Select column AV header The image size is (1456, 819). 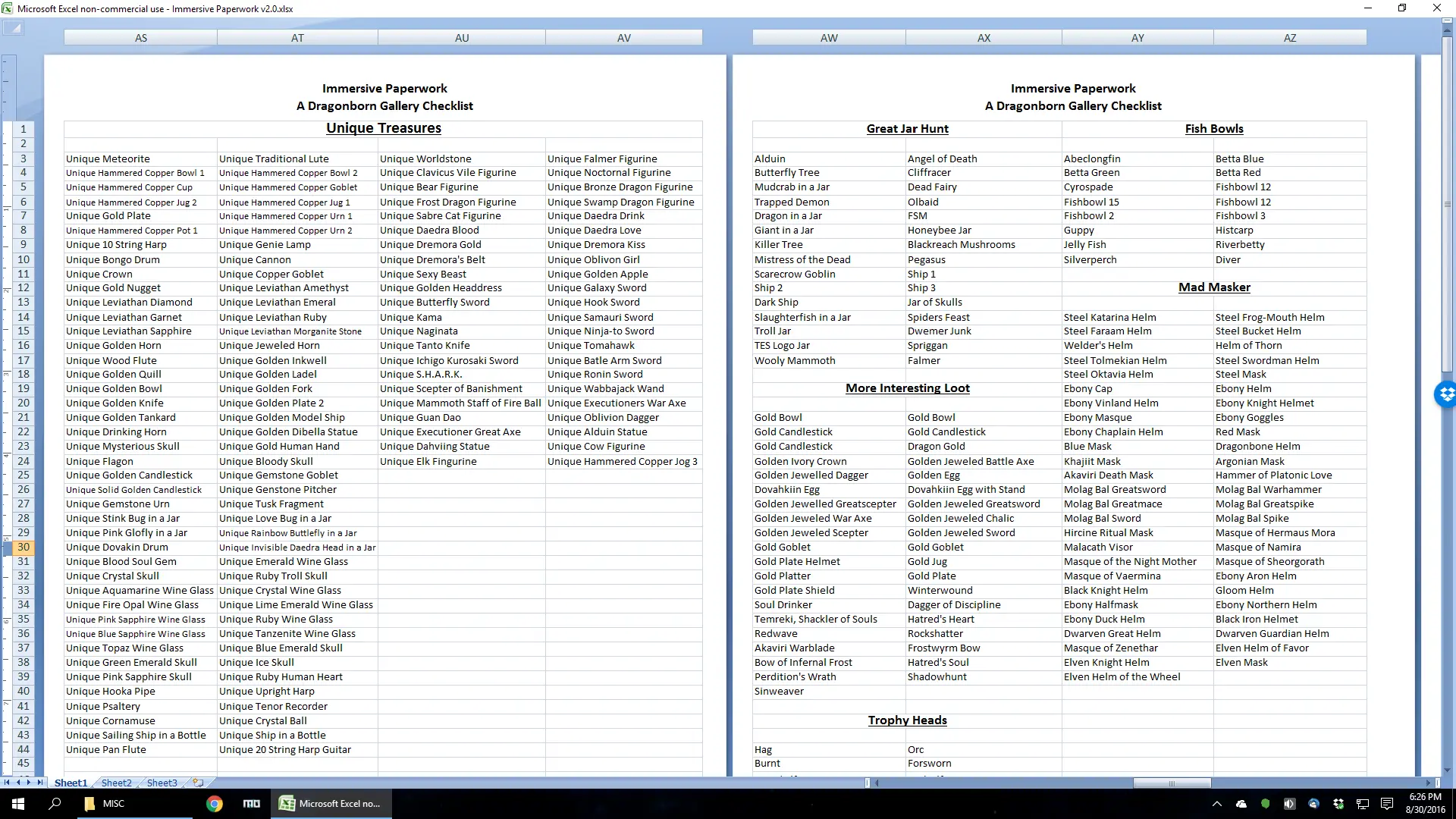pos(624,37)
